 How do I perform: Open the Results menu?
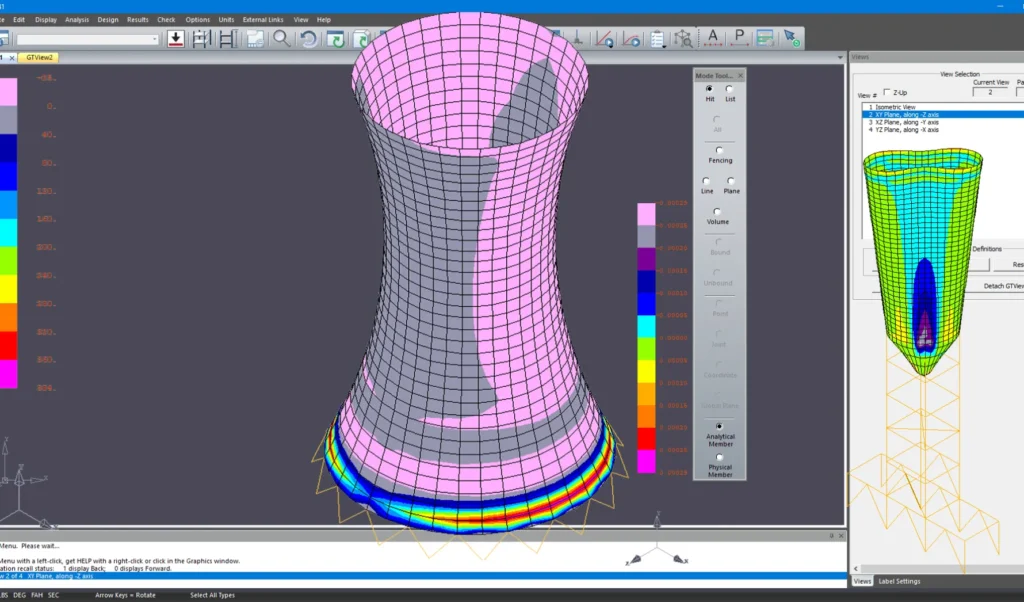pos(138,19)
